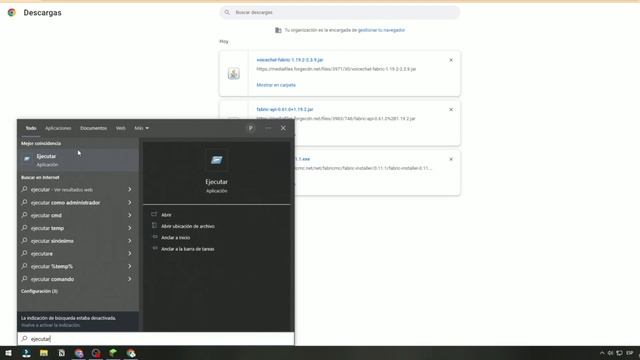
Task: Remove fabric-api download from list
Action: coord(451,109)
